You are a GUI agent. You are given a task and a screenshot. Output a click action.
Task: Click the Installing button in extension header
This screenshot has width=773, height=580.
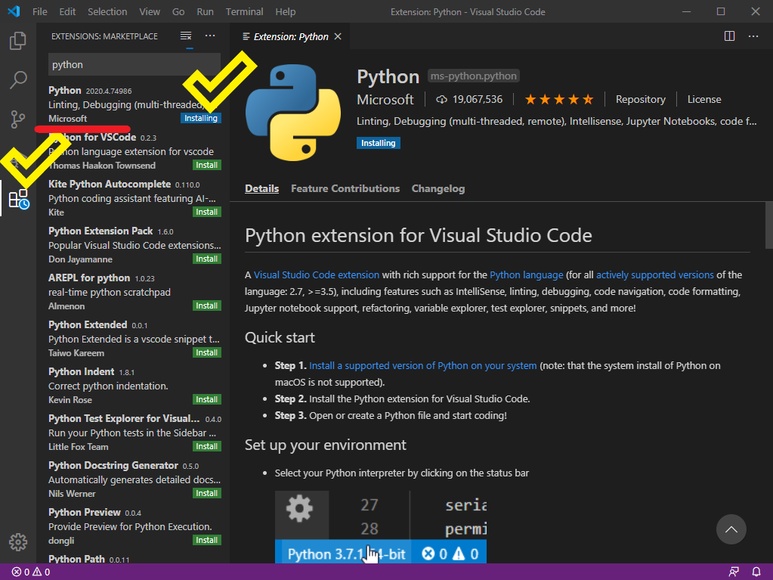point(378,143)
